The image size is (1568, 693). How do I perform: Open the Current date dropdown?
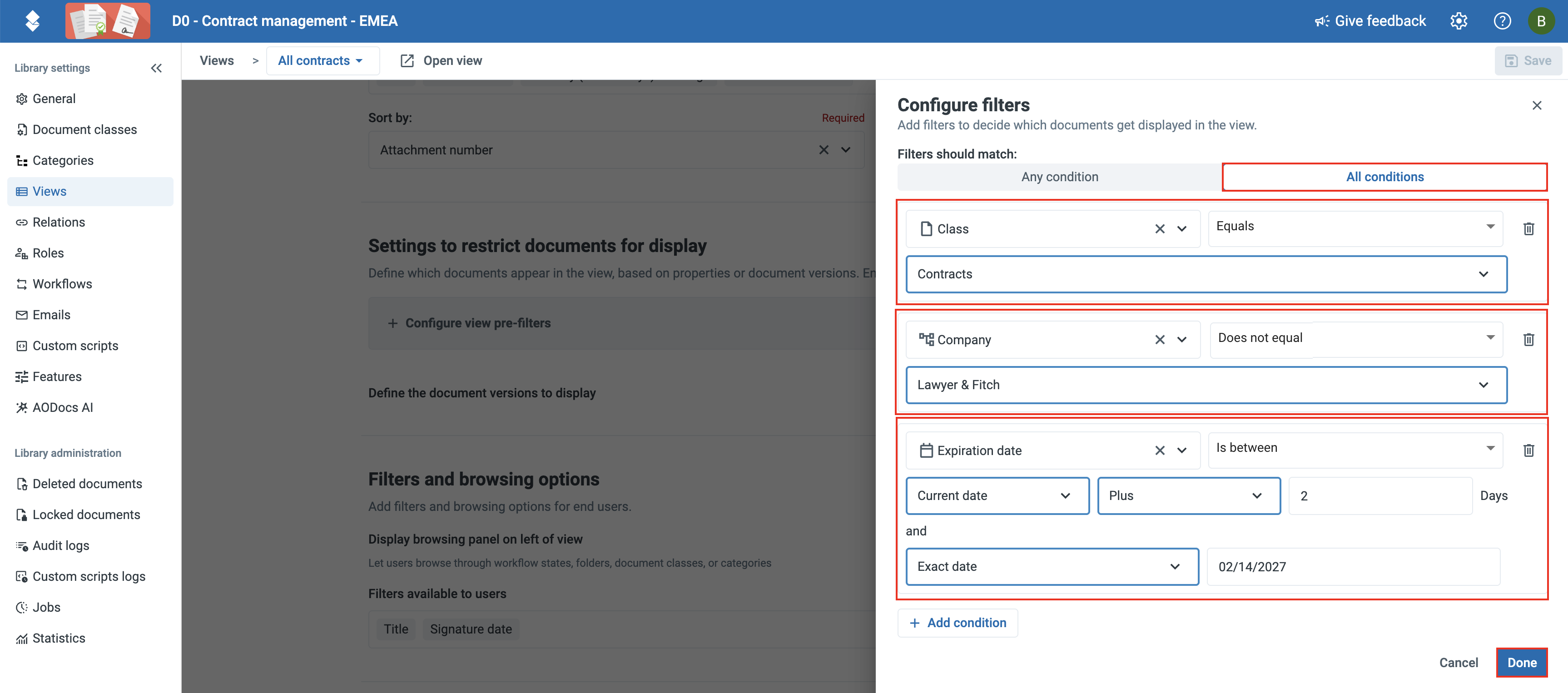click(x=997, y=495)
